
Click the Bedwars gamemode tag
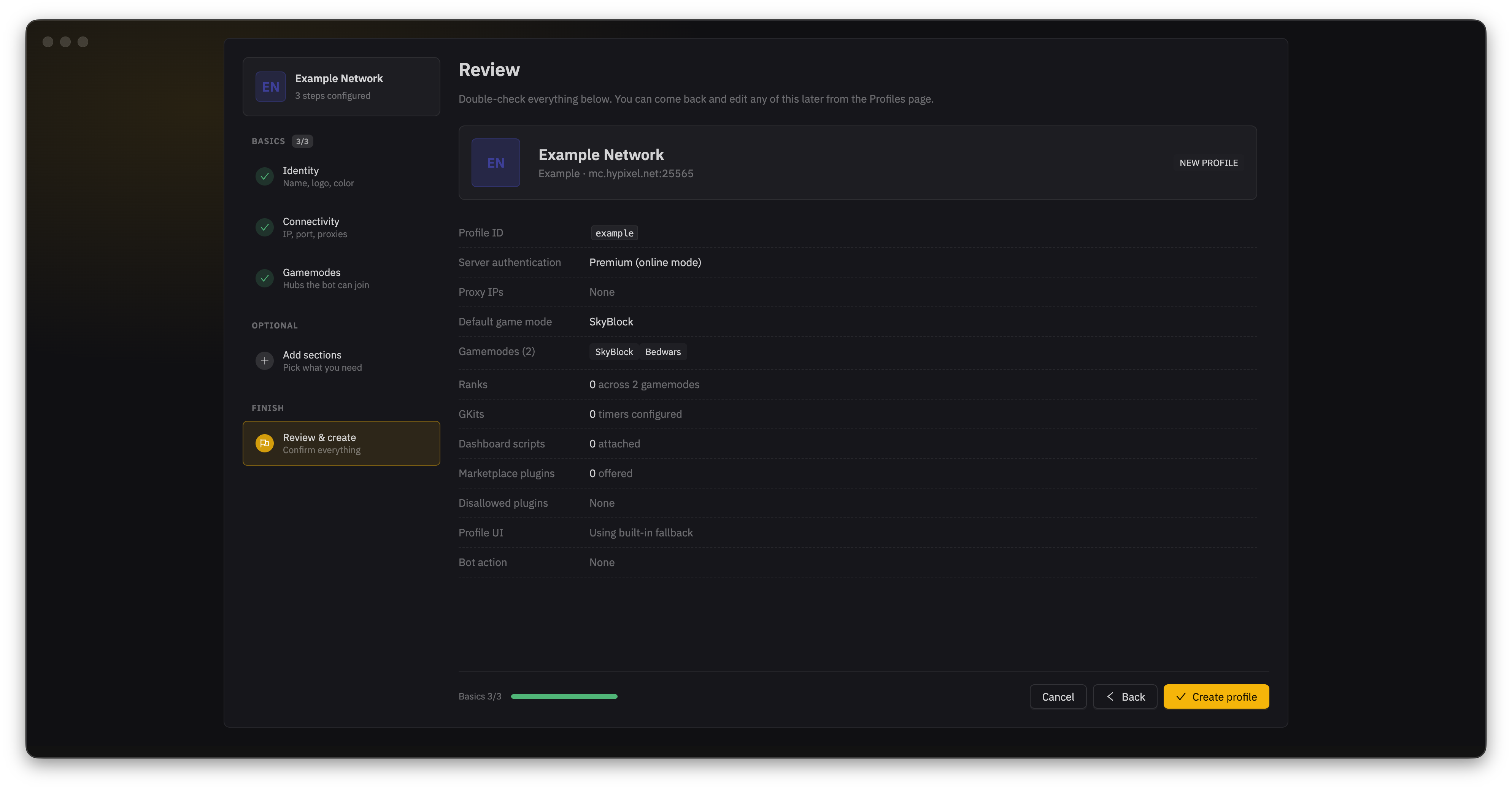(663, 352)
